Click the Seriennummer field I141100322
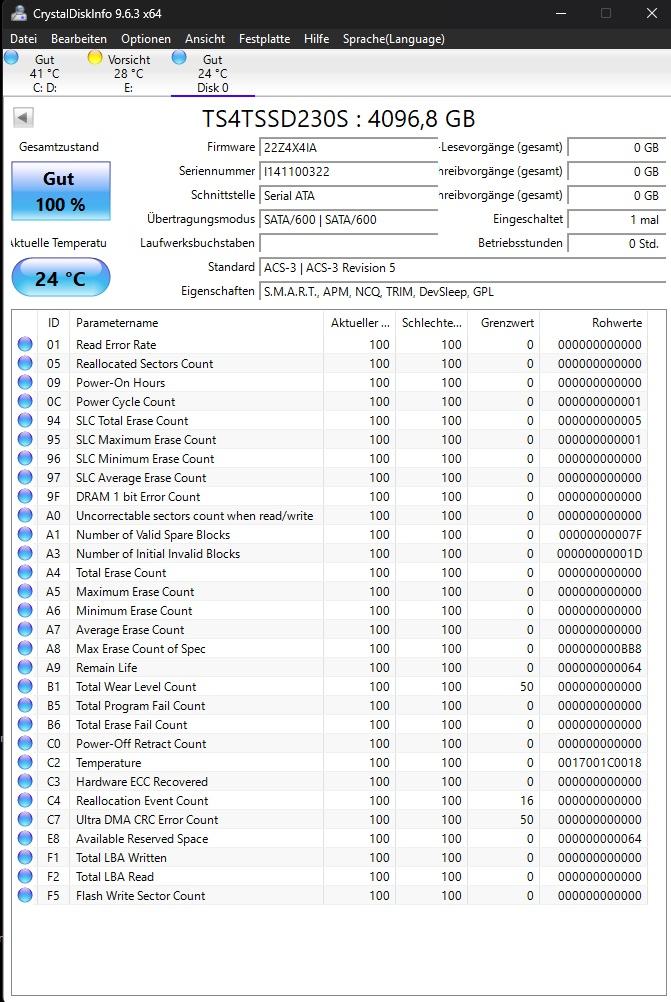Screen dimensions: 671x1002 (348, 171)
